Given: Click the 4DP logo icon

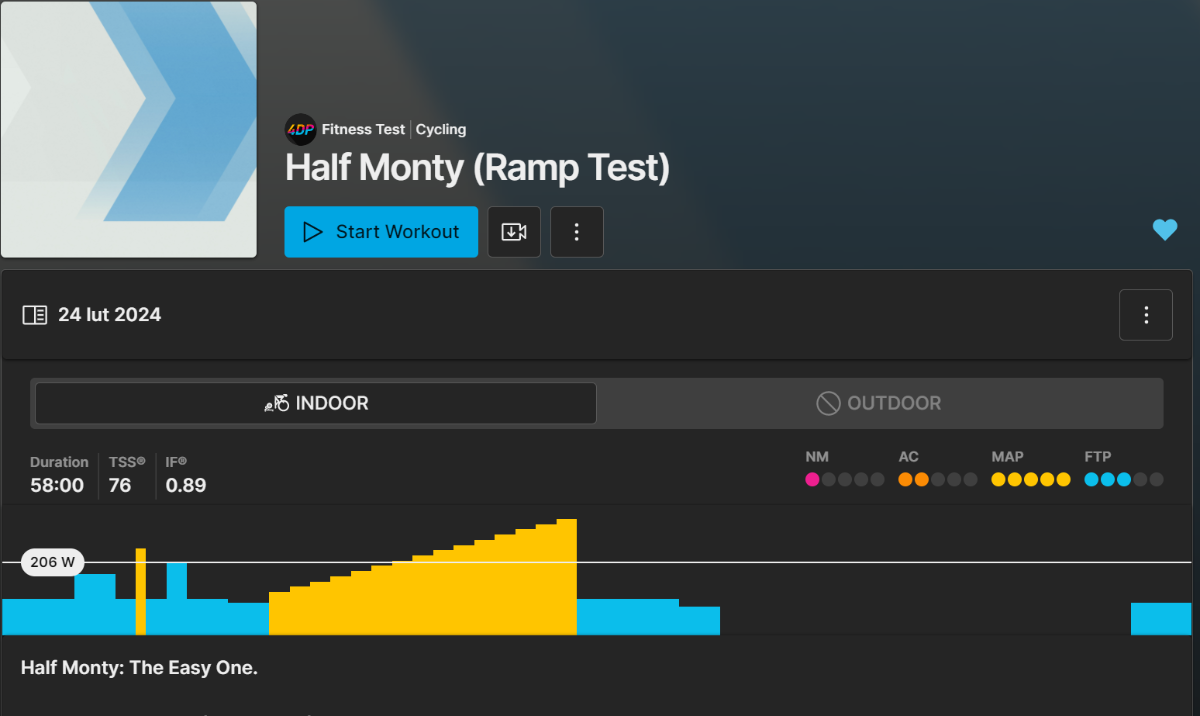Looking at the screenshot, I should [301, 130].
